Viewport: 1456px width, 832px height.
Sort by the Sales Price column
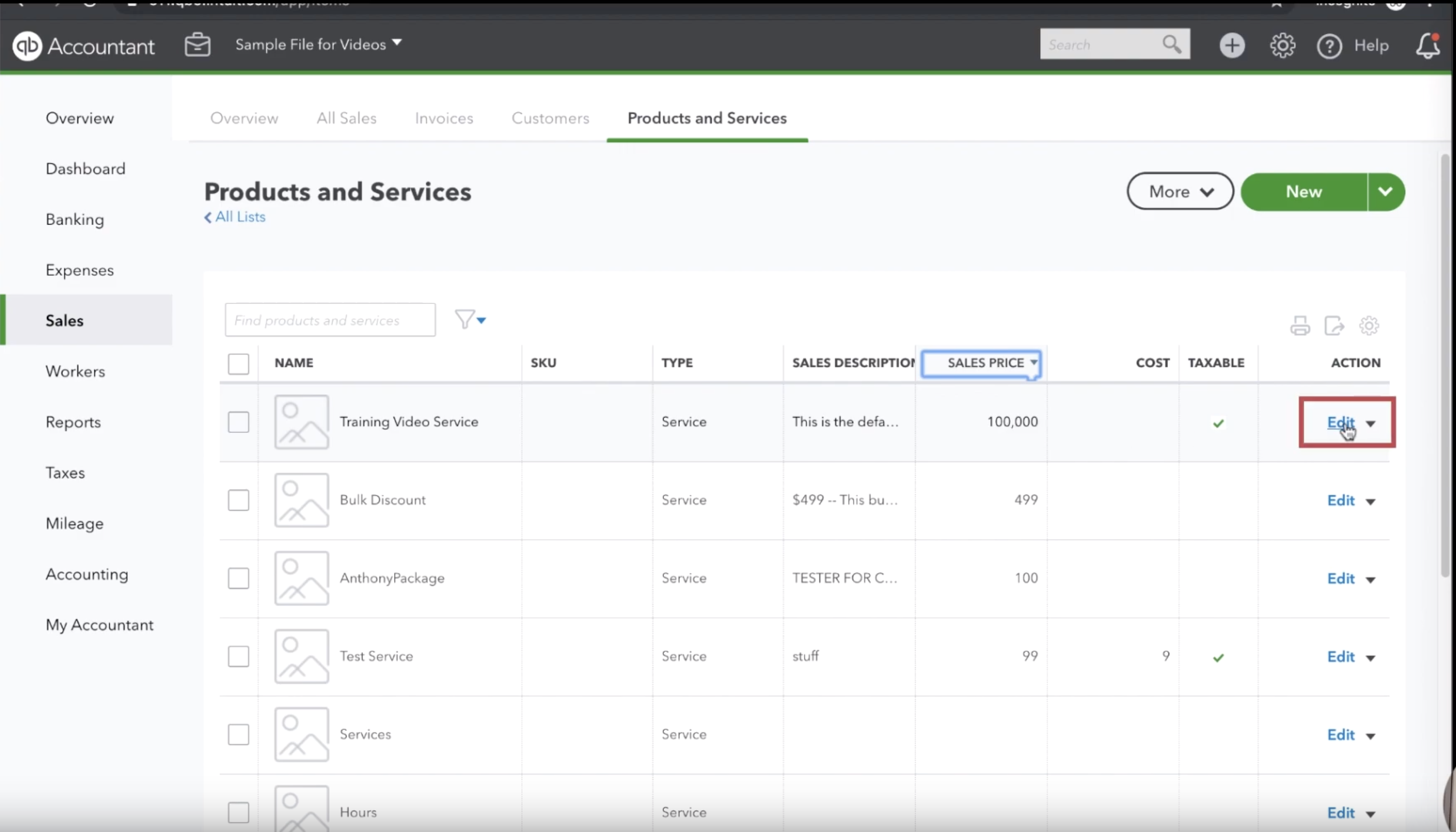click(981, 364)
